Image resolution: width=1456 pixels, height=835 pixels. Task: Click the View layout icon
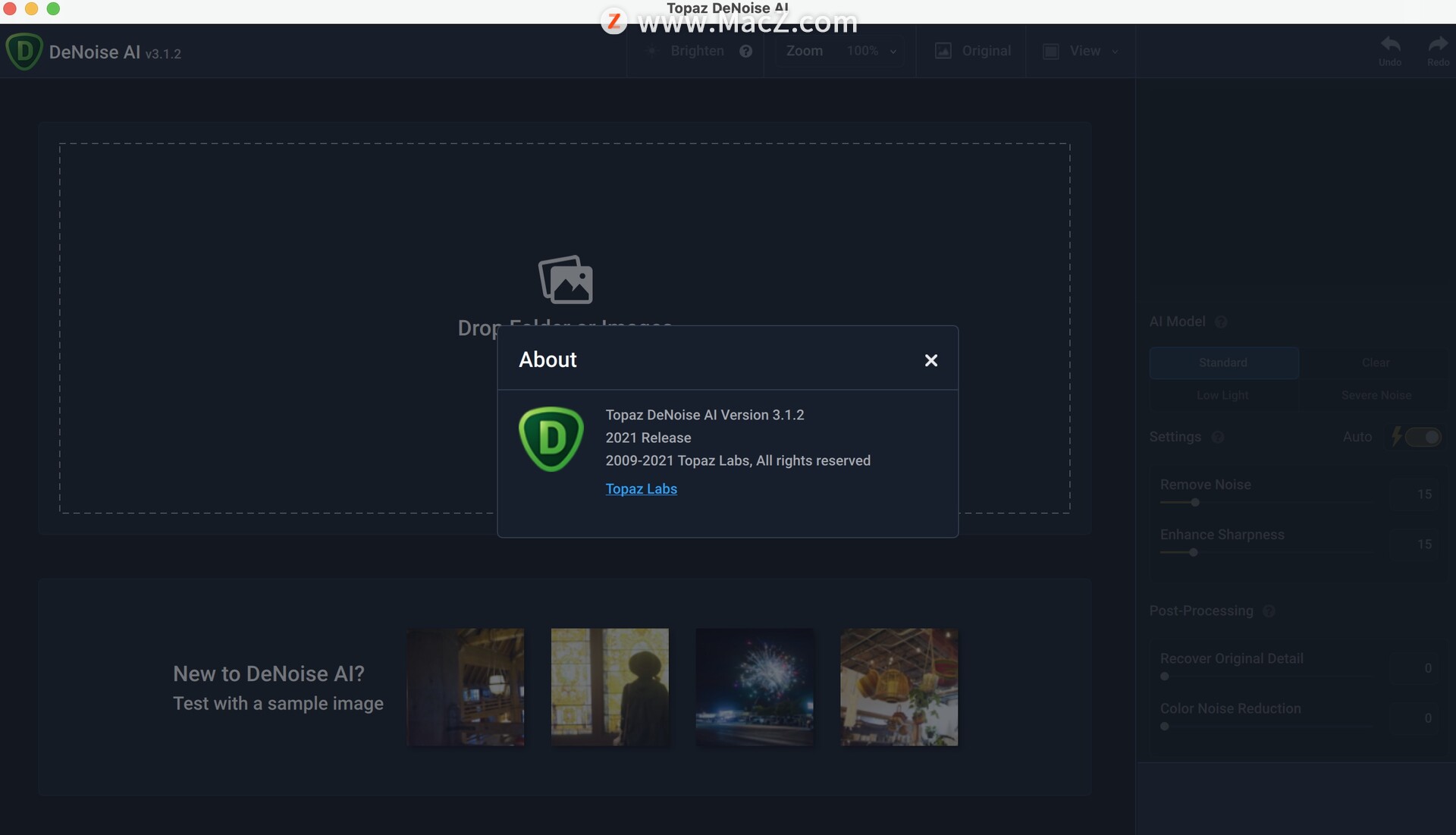click(x=1050, y=51)
